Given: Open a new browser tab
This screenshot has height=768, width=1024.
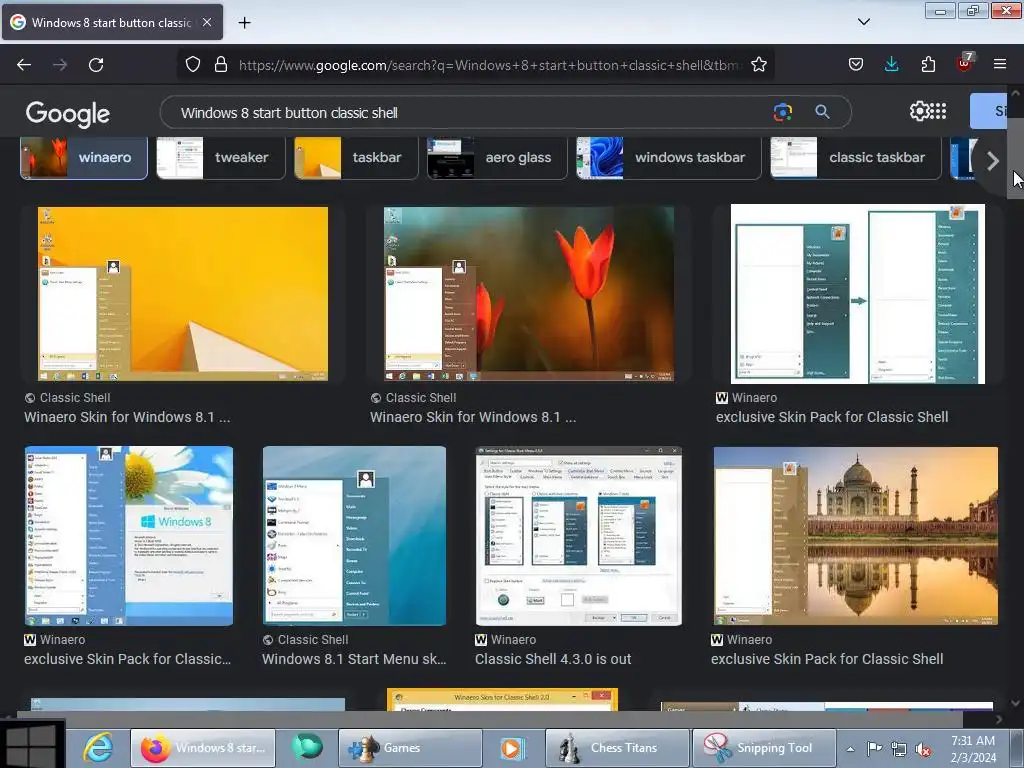Looking at the screenshot, I should 244,23.
